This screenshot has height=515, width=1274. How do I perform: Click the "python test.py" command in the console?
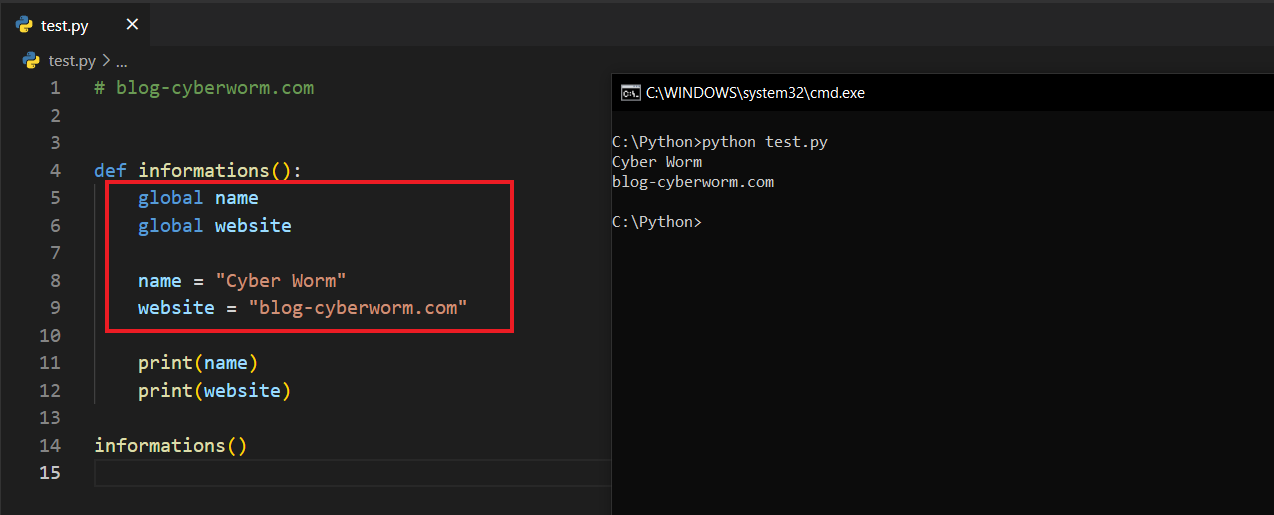(x=765, y=142)
